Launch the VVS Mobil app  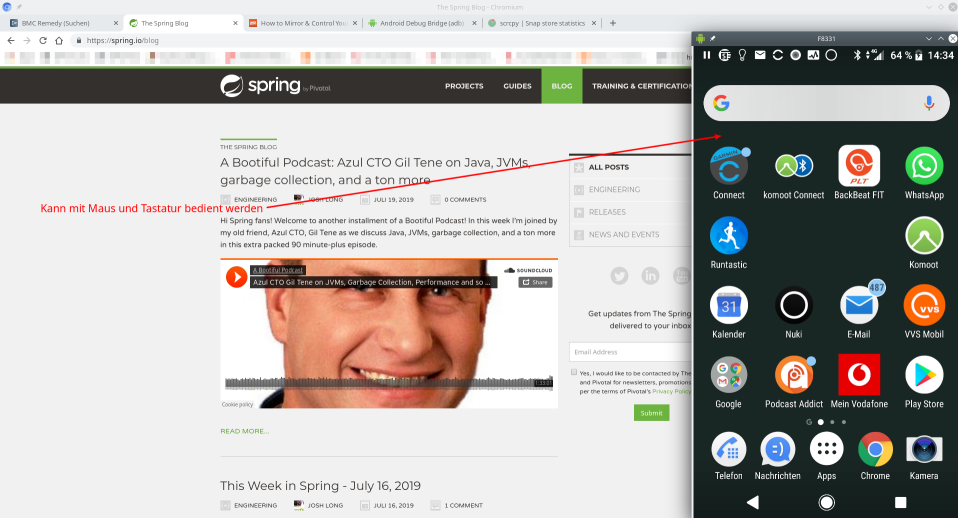tap(924, 305)
